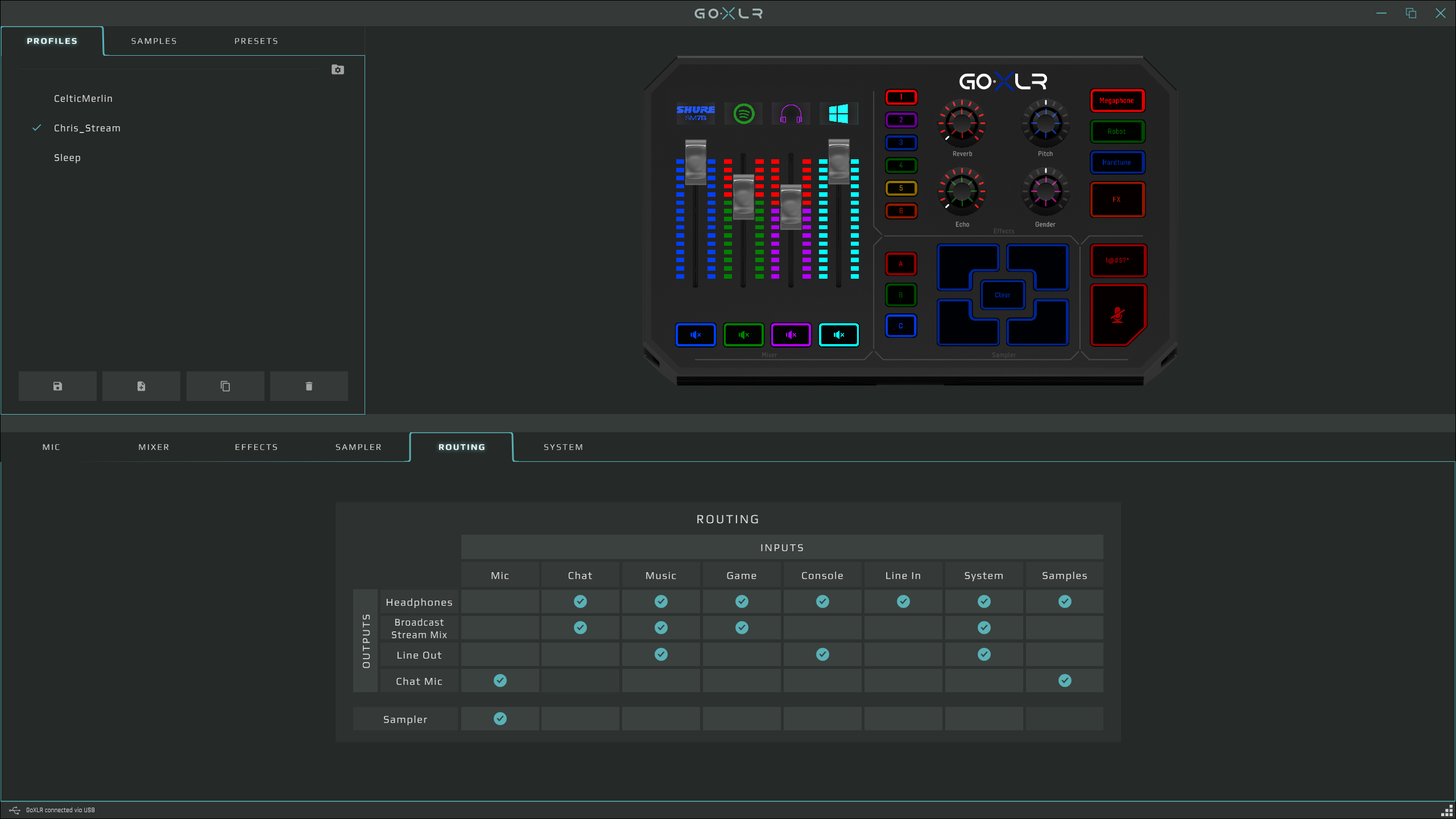Enable Console routing to Broadcast Stream Mix
The width and height of the screenshot is (1456, 819).
(x=822, y=627)
